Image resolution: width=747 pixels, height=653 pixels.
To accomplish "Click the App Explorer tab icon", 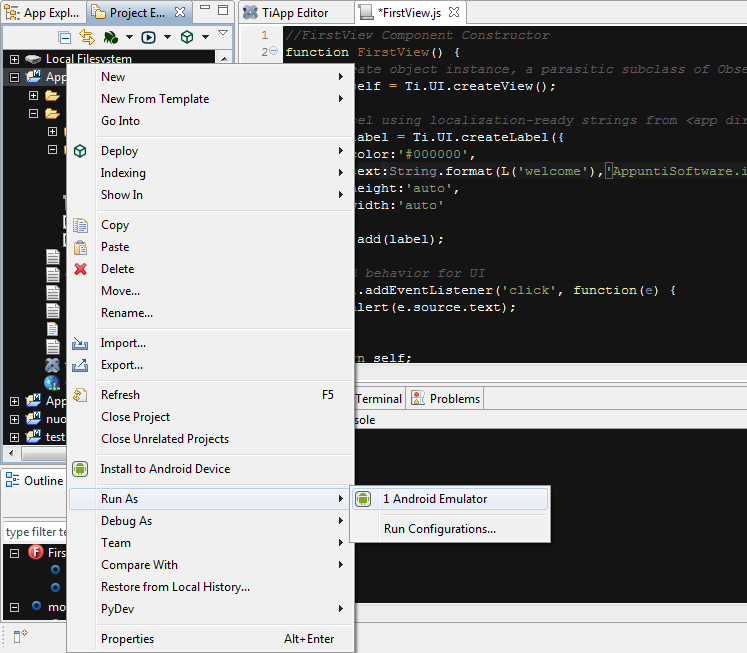I will [11, 12].
